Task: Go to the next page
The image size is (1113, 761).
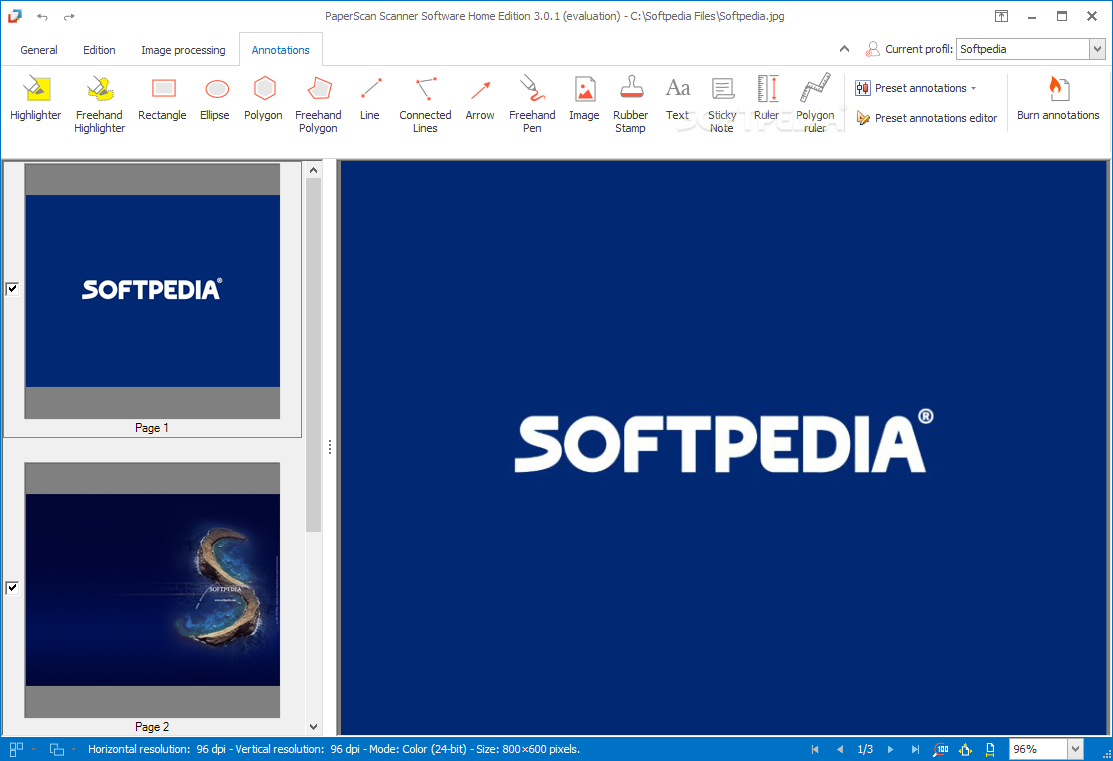Action: pos(890,749)
